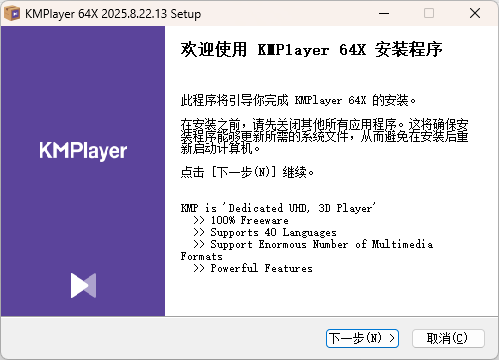Click the line 此程序将引导你完成 KMPlayer 64X 的安装

(x=298, y=100)
